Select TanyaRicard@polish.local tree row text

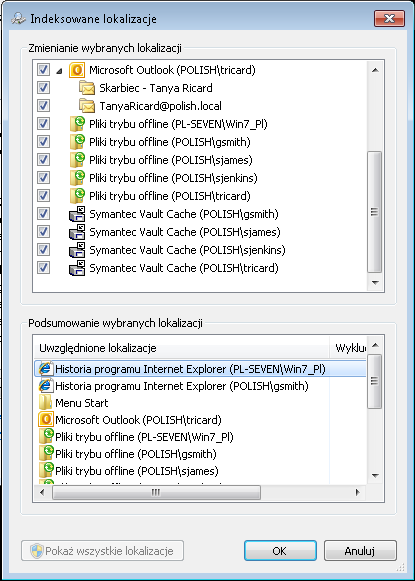(x=160, y=106)
